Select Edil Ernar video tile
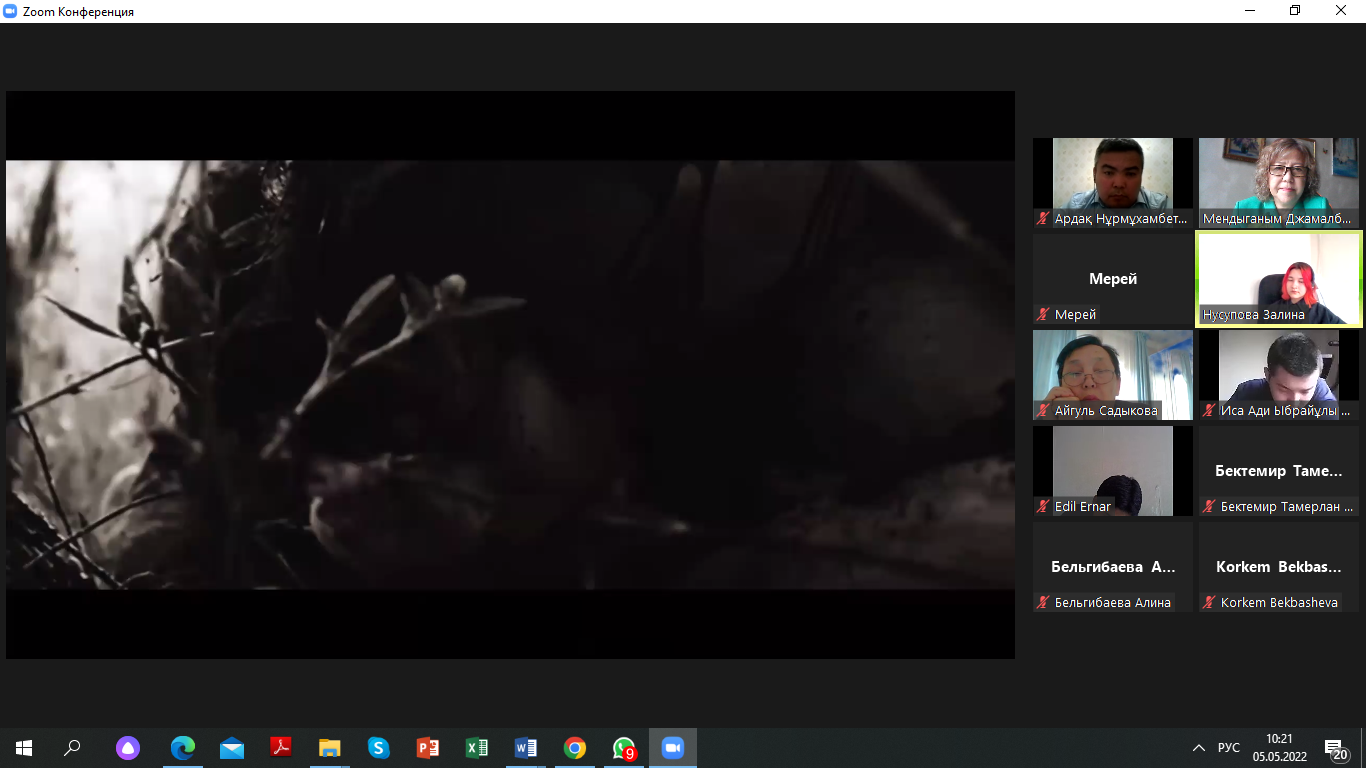Viewport: 1366px width, 768px height. [1113, 470]
